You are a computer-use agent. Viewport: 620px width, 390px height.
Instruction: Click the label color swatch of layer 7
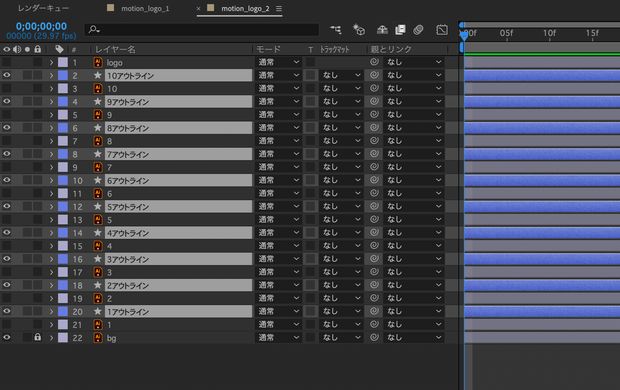[63, 141]
